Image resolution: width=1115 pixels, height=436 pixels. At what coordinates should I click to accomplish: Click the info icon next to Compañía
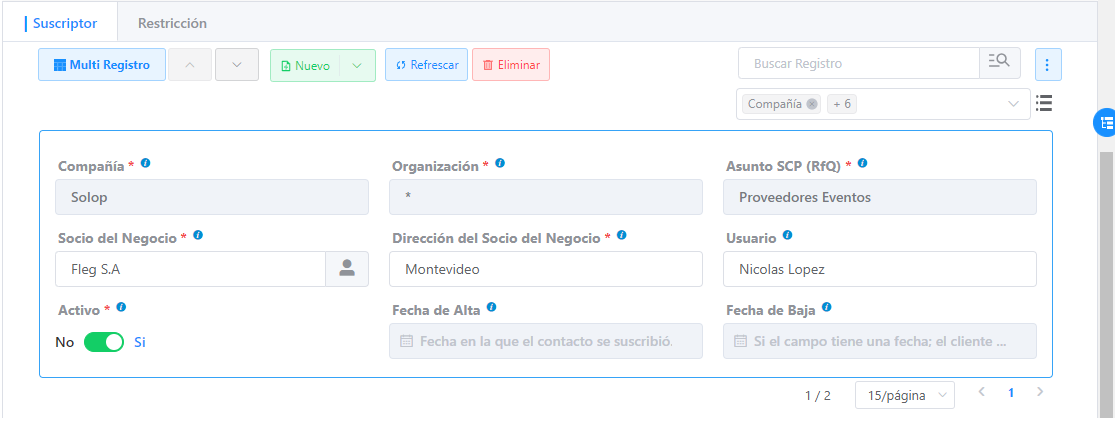[x=146, y=163]
